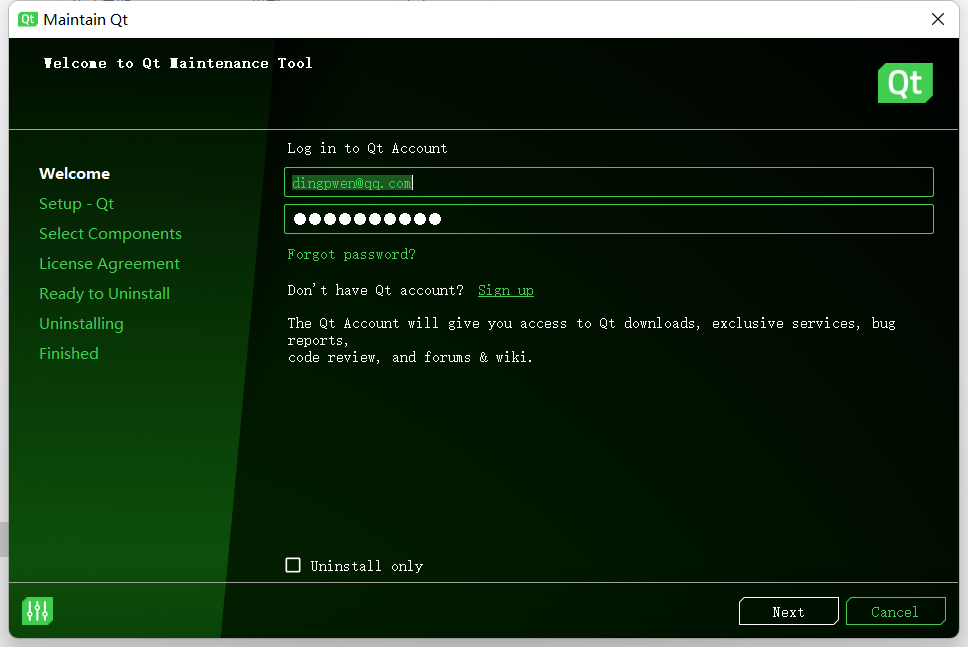Click the Qt icon in the title bar
This screenshot has height=647, width=968.
[28, 19]
